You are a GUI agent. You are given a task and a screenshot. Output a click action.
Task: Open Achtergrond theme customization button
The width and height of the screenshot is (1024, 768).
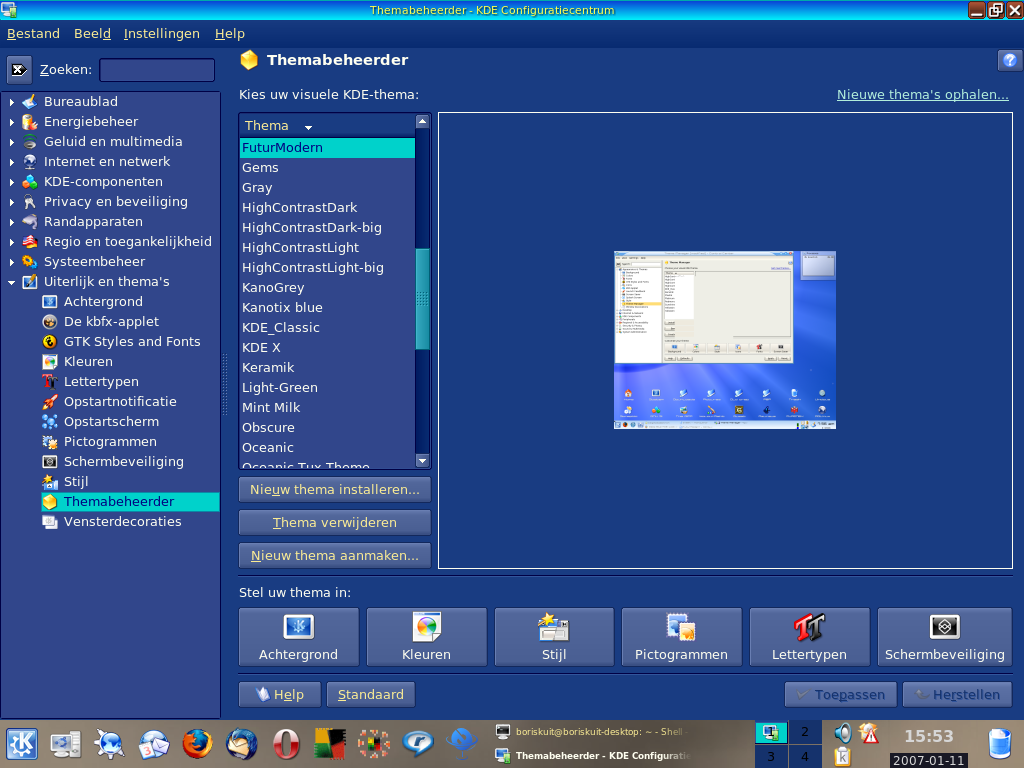click(298, 637)
